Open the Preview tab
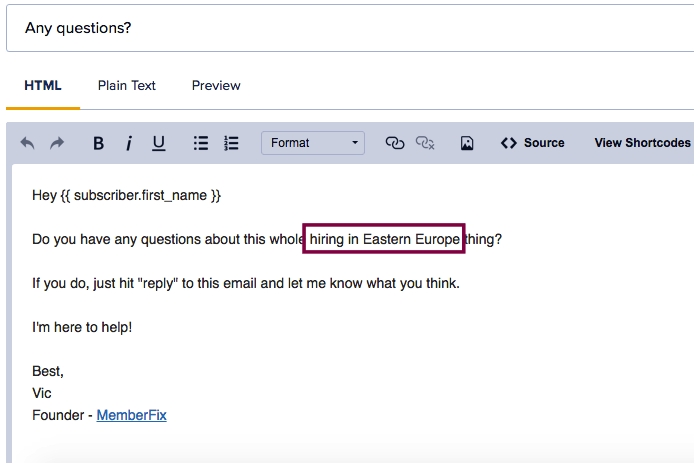694x463 pixels. point(216,86)
